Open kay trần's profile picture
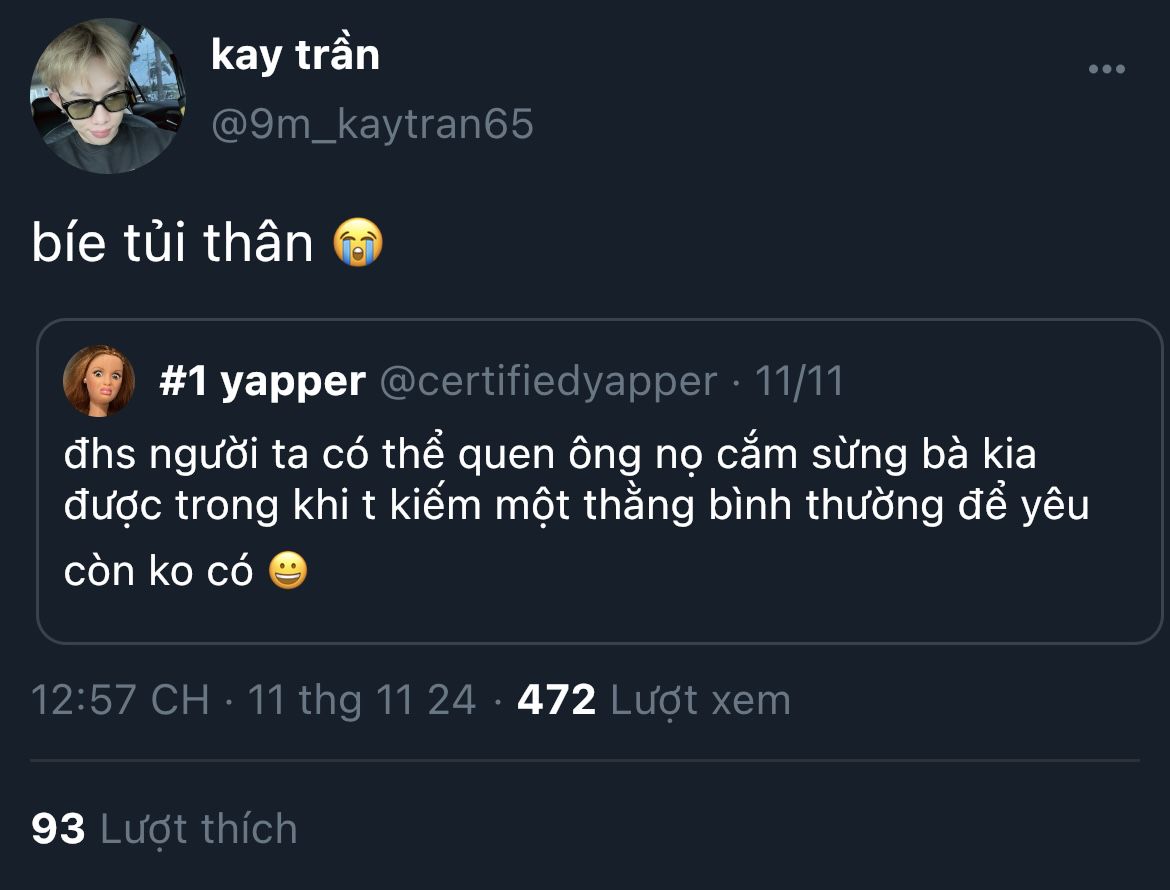1170x890 pixels. 107,96
